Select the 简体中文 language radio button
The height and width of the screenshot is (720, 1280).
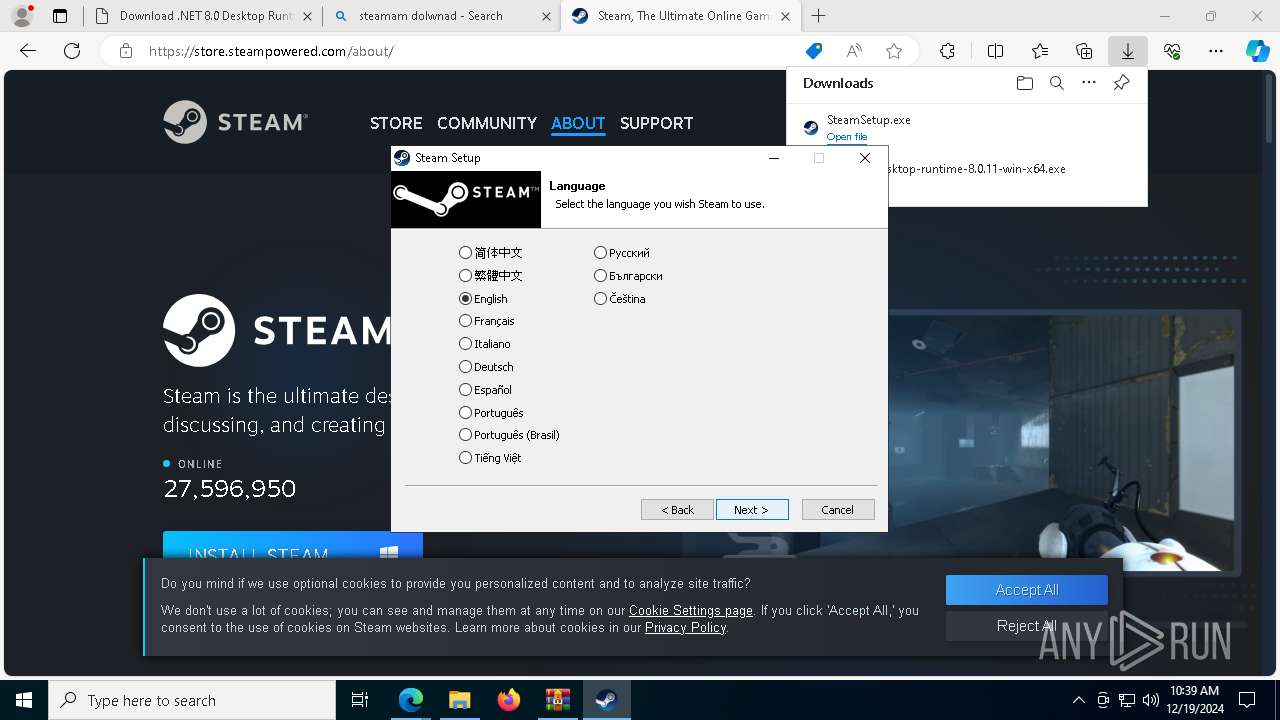pyautogui.click(x=490, y=253)
